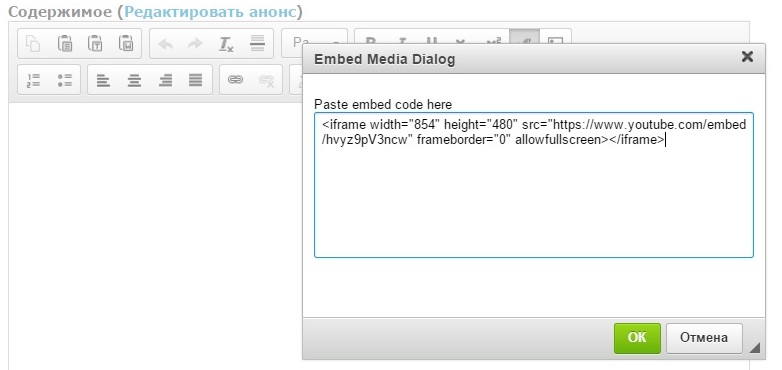Viewport: 782px width, 370px height.
Task: Click the Redo arrow icon
Action: tap(196, 44)
